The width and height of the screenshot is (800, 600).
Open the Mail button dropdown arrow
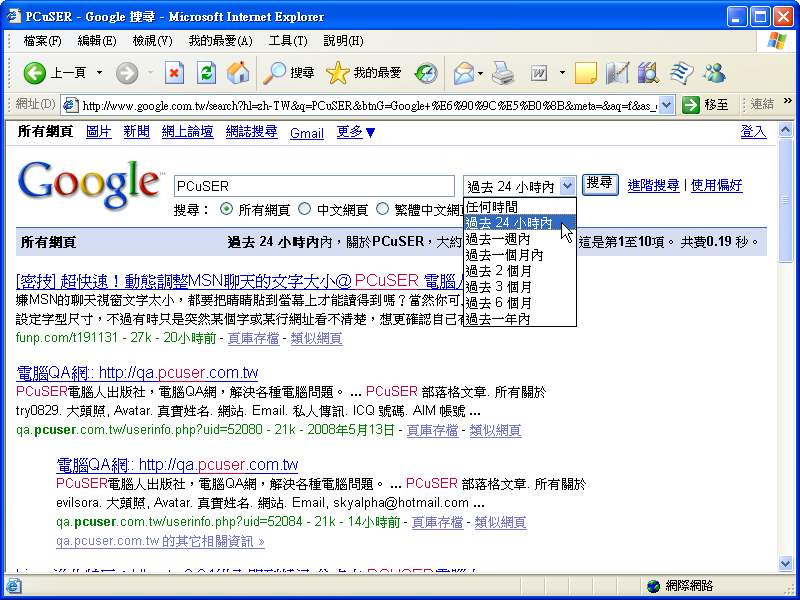(x=481, y=73)
